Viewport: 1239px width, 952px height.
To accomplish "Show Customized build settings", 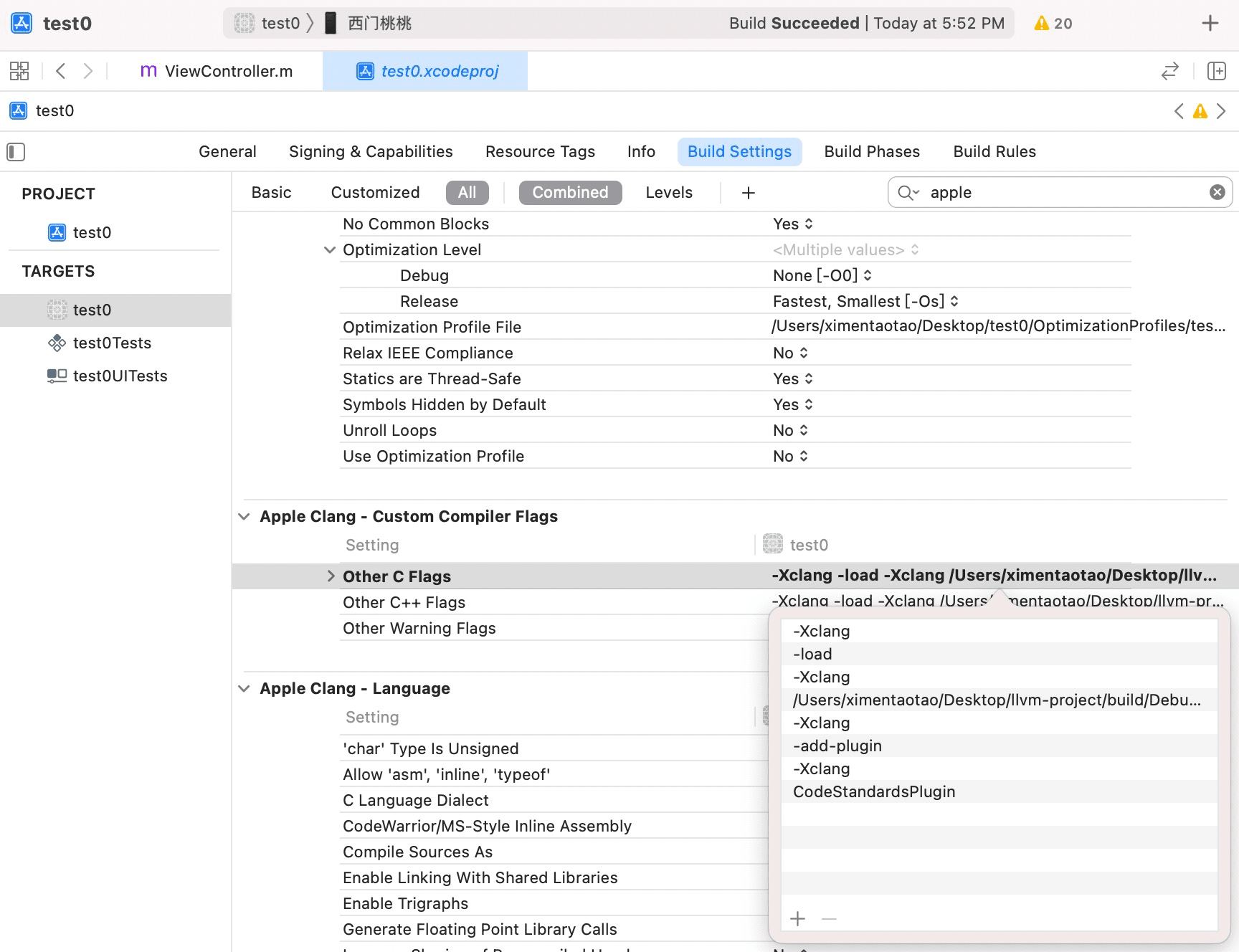I will [x=375, y=193].
